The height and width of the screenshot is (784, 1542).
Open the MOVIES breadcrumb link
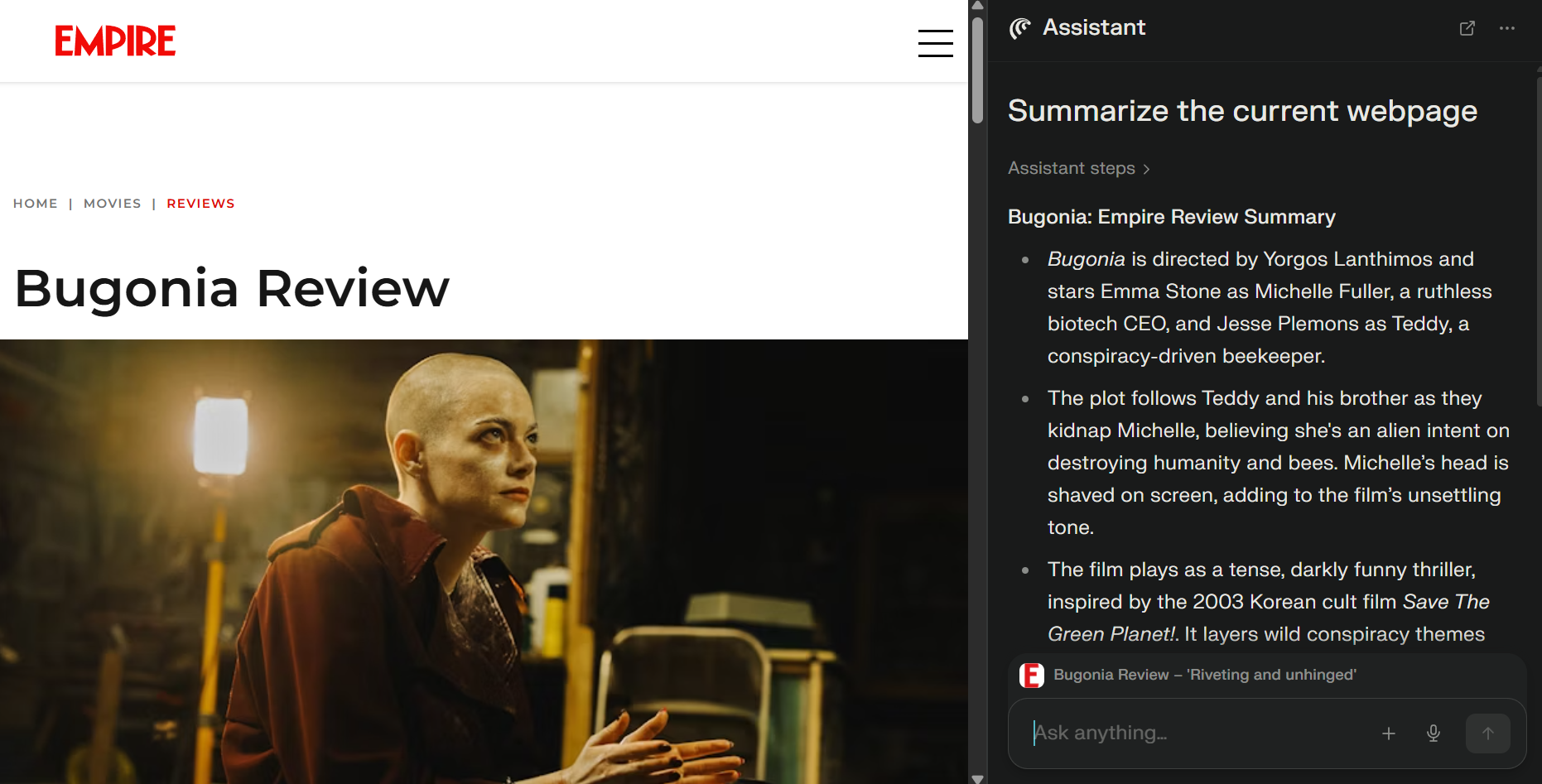pos(113,204)
